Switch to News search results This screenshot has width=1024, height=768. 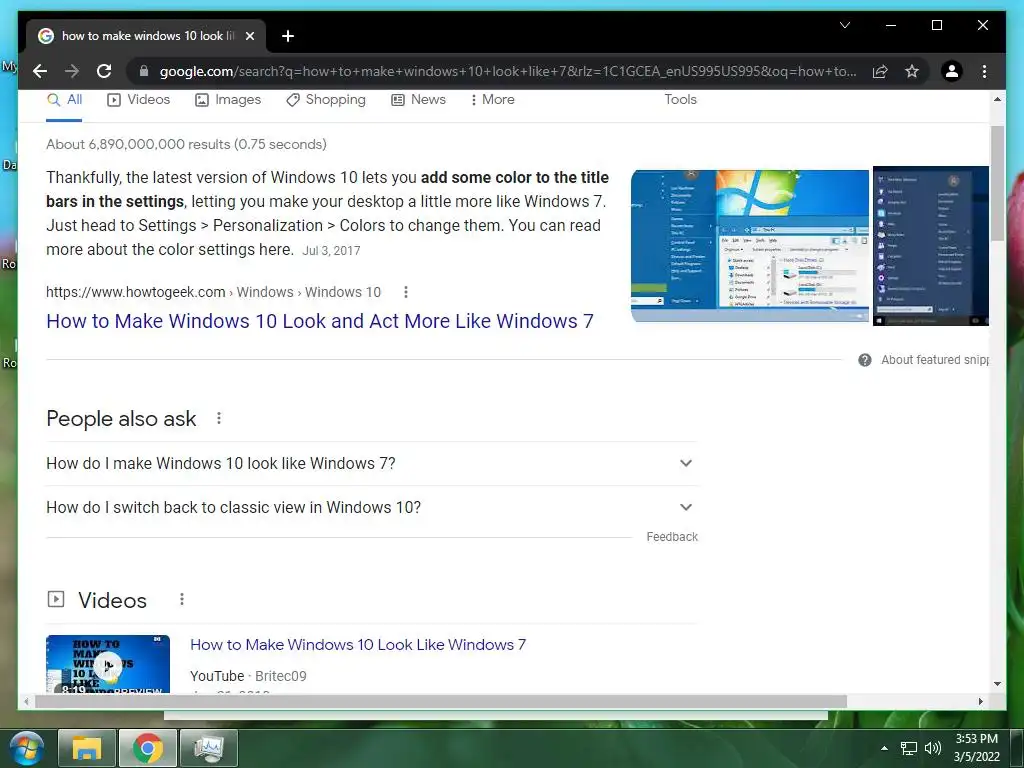click(418, 100)
